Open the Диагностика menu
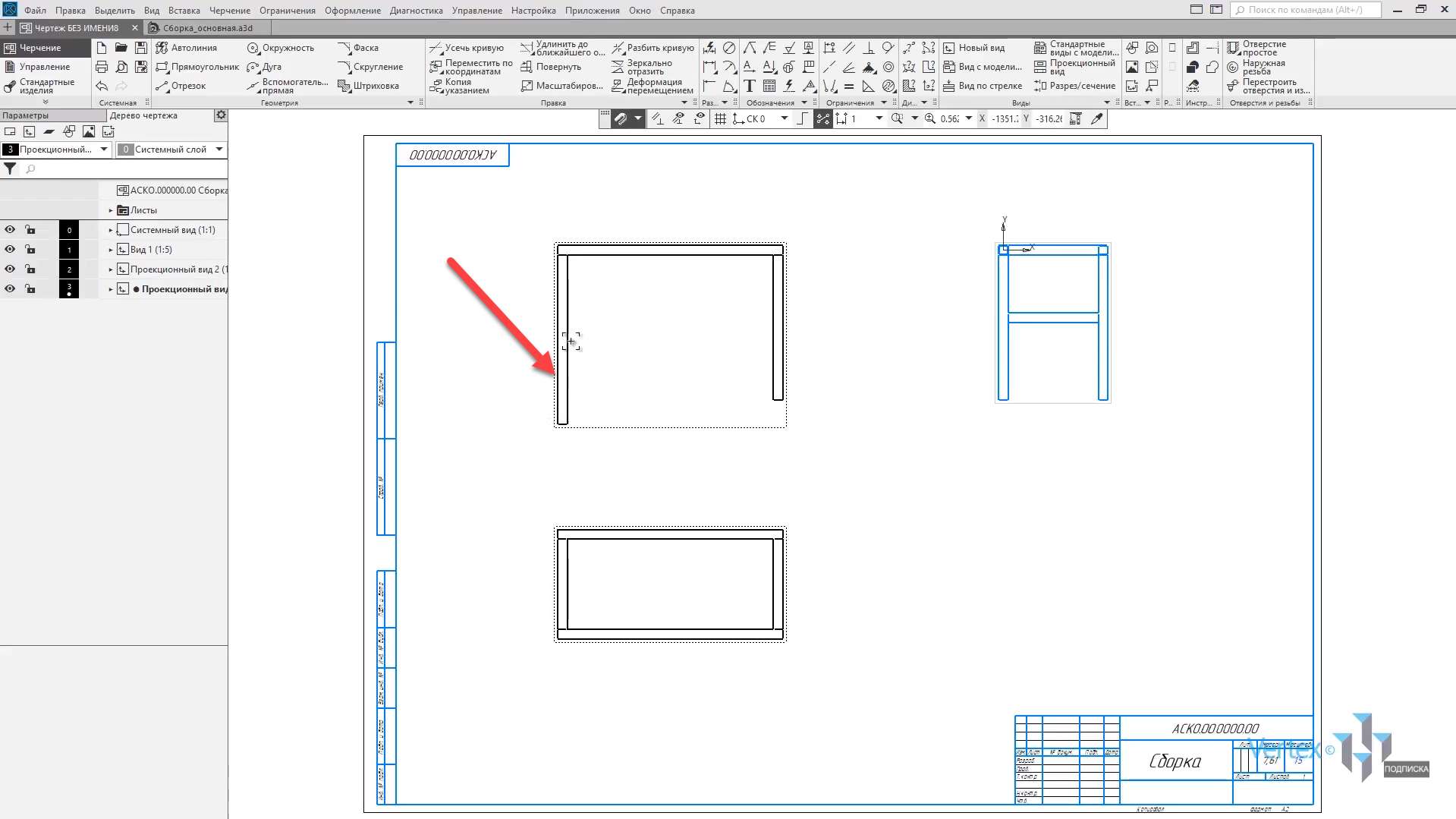The image size is (1456, 819). pos(417,10)
